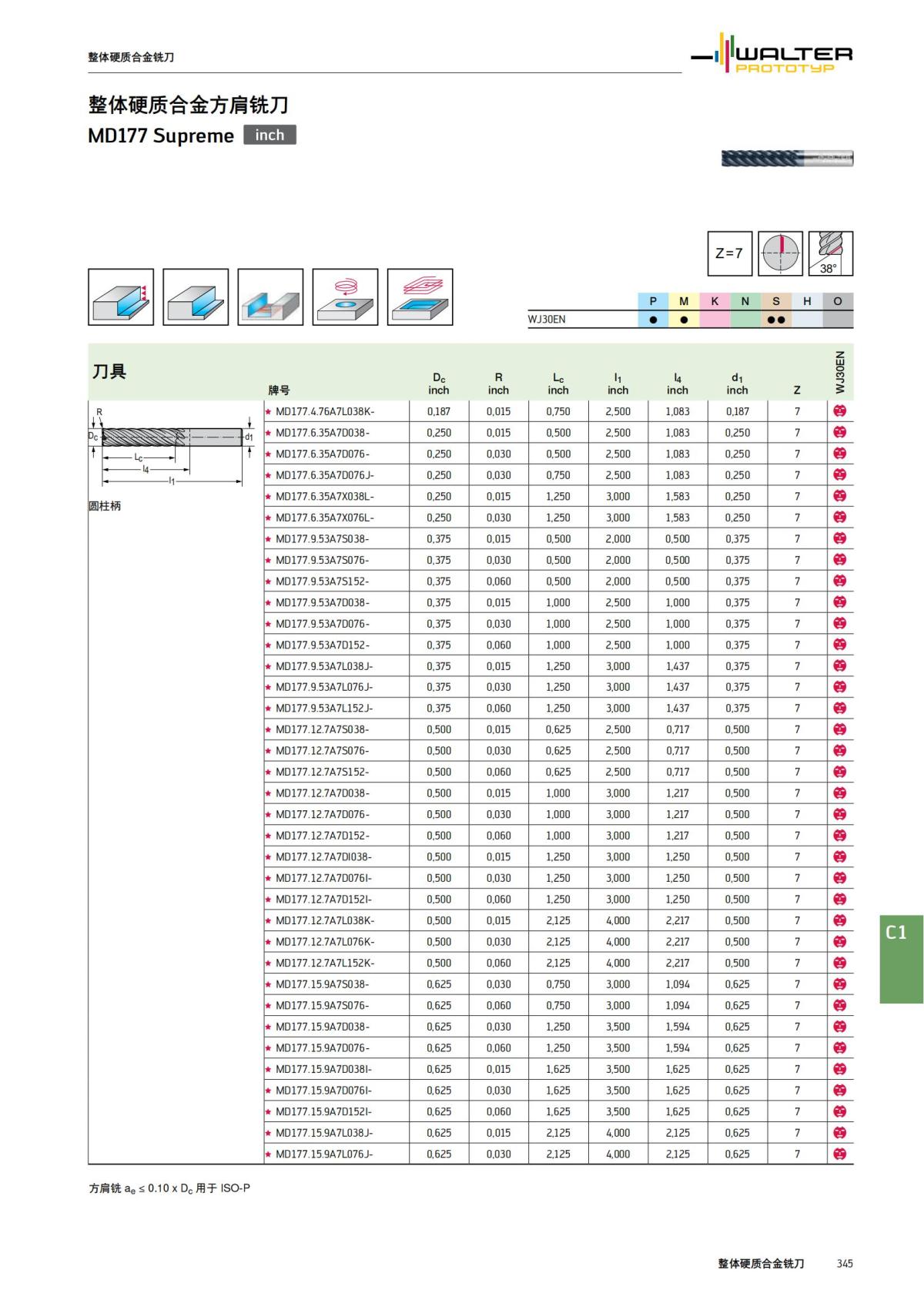Click designation MD177.15.9A7D038I-
This screenshot has width=924, height=1307.
click(x=324, y=1069)
